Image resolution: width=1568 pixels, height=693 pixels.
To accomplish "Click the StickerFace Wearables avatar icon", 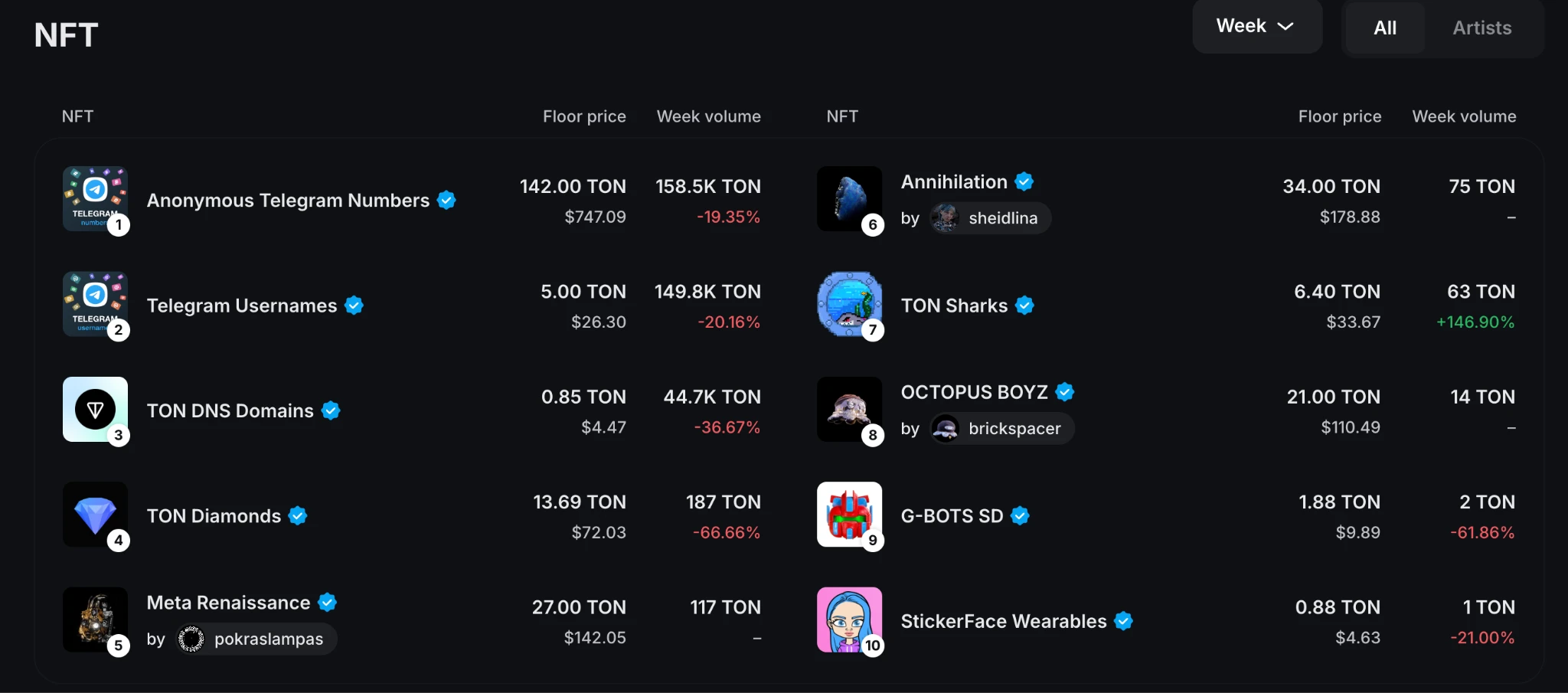I will click(849, 619).
